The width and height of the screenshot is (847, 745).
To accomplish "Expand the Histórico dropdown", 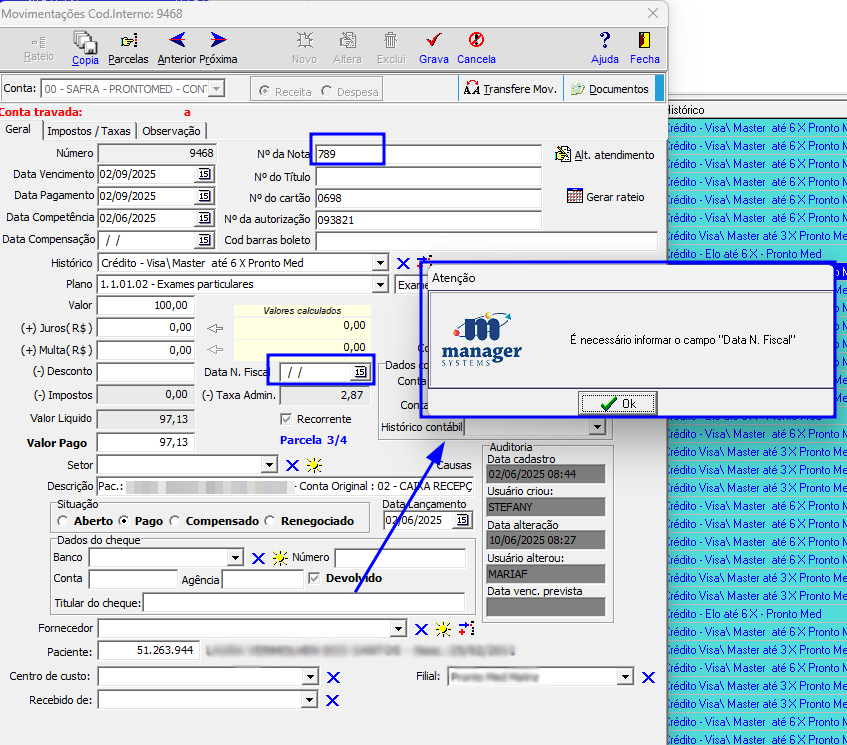I will [x=380, y=263].
